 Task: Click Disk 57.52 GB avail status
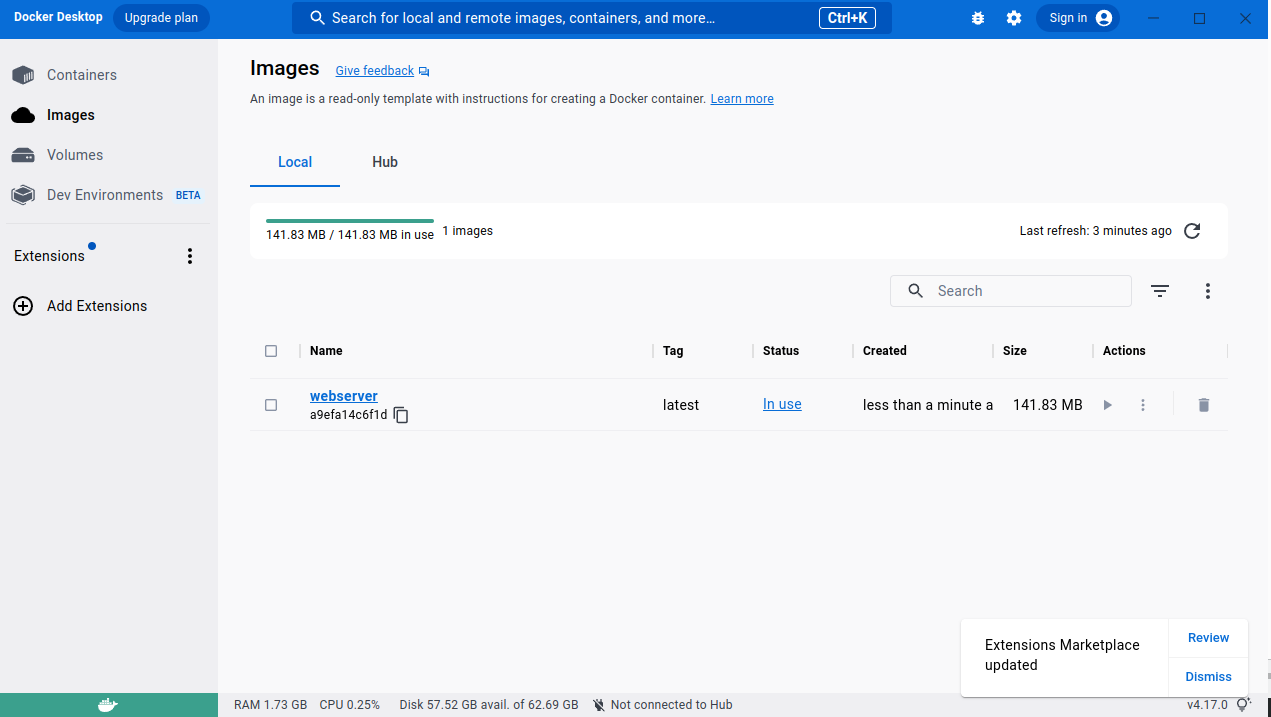pyautogui.click(x=489, y=705)
